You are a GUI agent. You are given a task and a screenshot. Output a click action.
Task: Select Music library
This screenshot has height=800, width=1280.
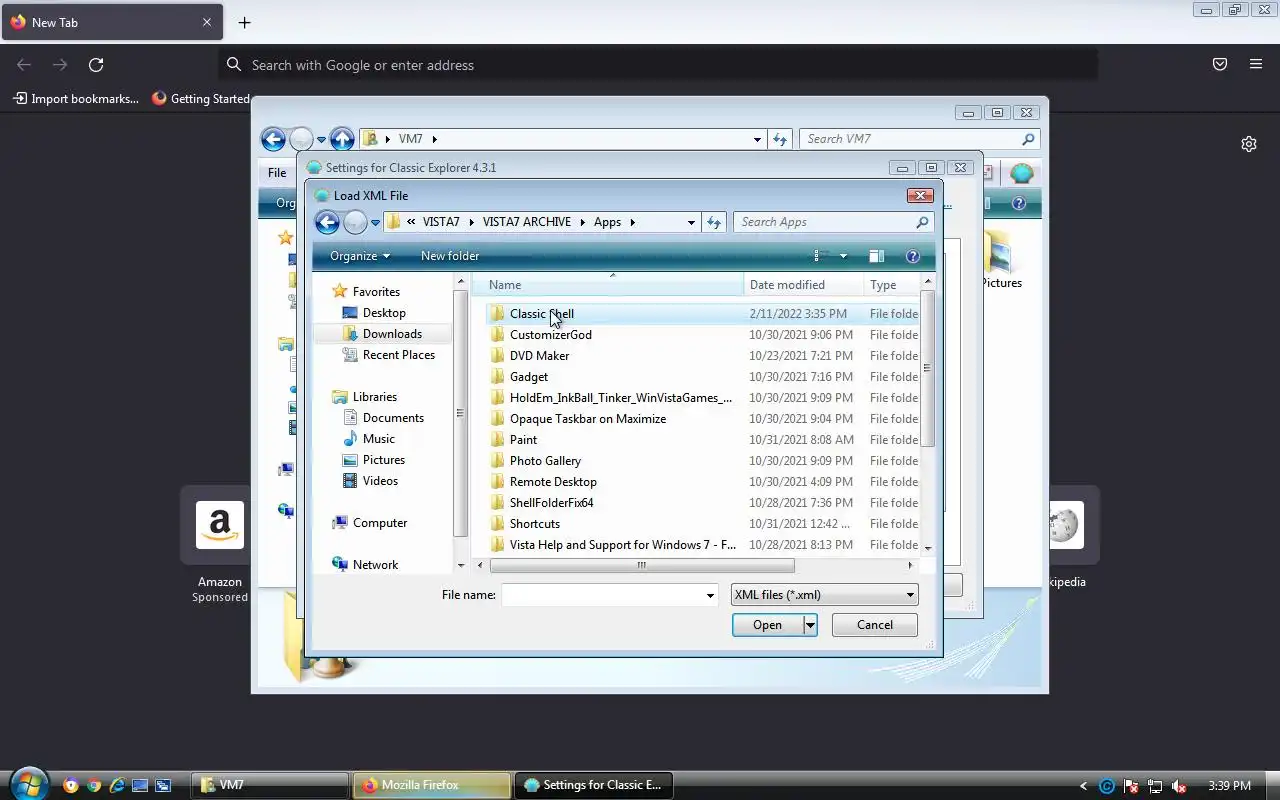[x=378, y=438]
